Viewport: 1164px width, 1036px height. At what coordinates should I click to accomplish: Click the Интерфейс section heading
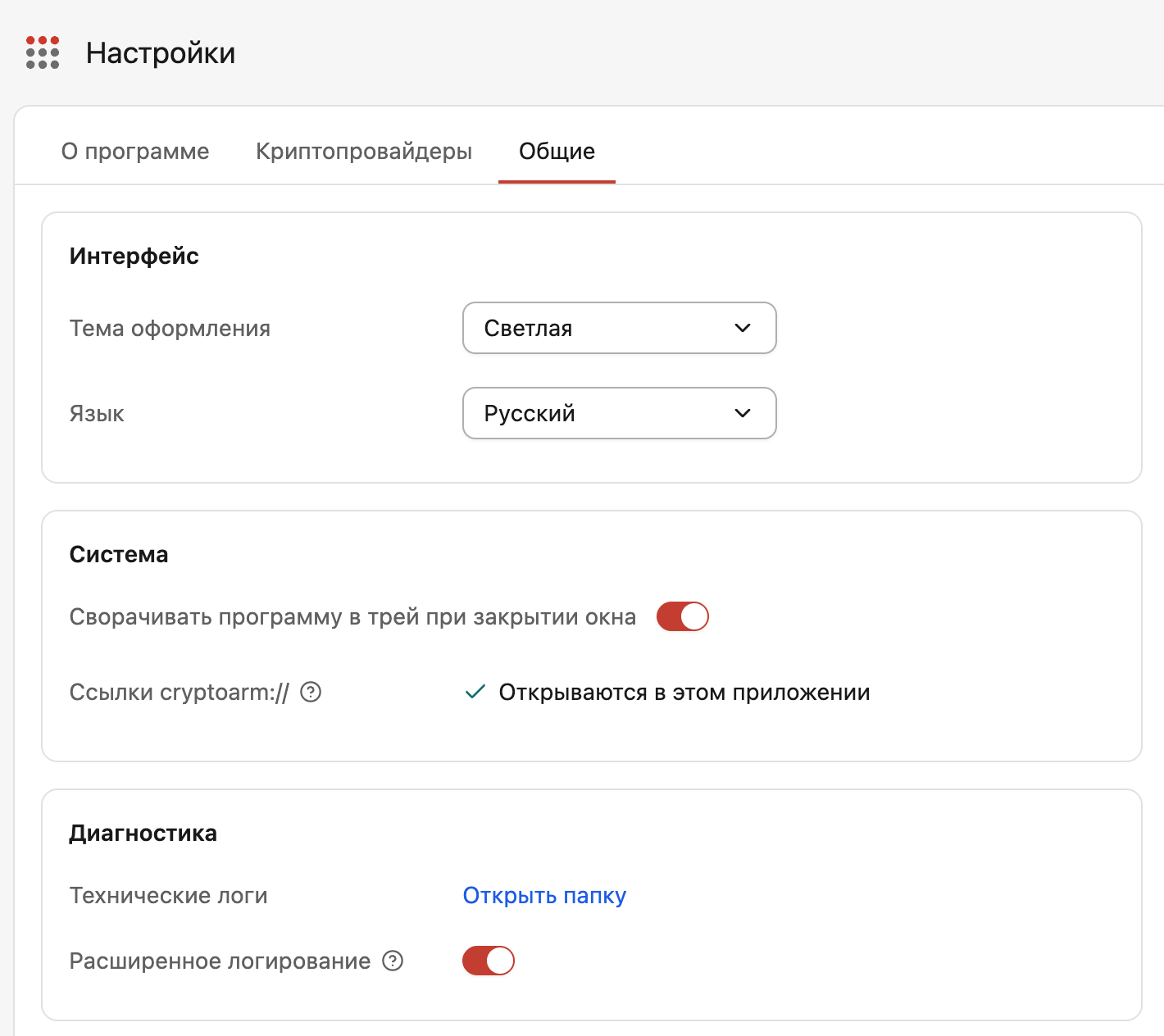coord(134,256)
